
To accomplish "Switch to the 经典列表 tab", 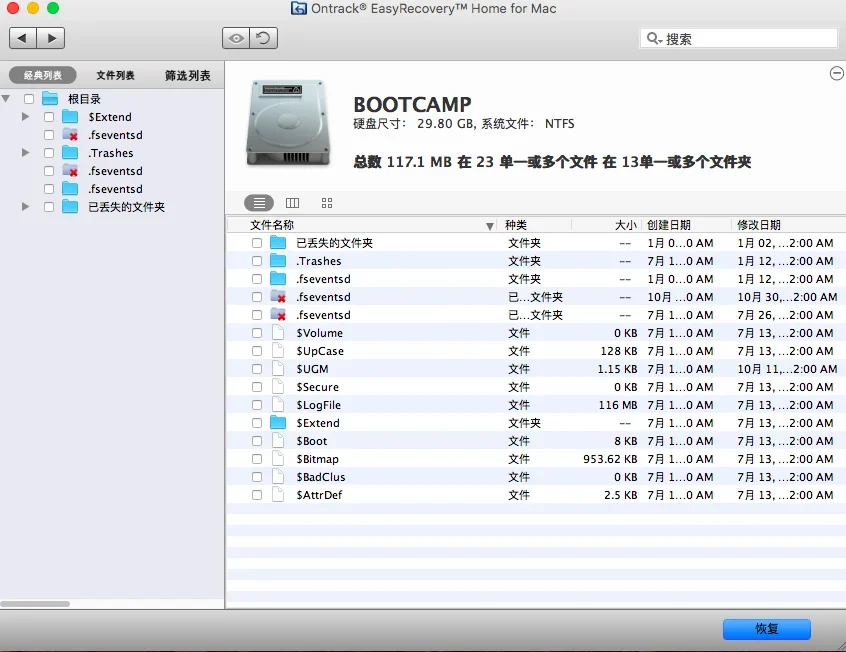I will click(43, 75).
